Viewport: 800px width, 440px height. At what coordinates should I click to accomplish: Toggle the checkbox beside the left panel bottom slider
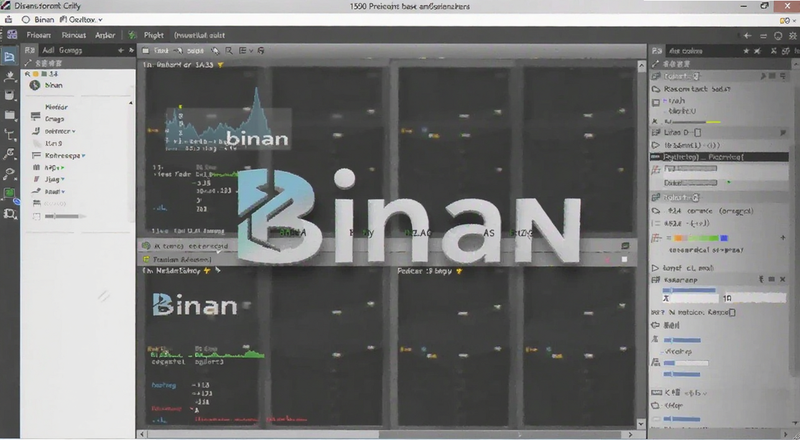(36, 216)
